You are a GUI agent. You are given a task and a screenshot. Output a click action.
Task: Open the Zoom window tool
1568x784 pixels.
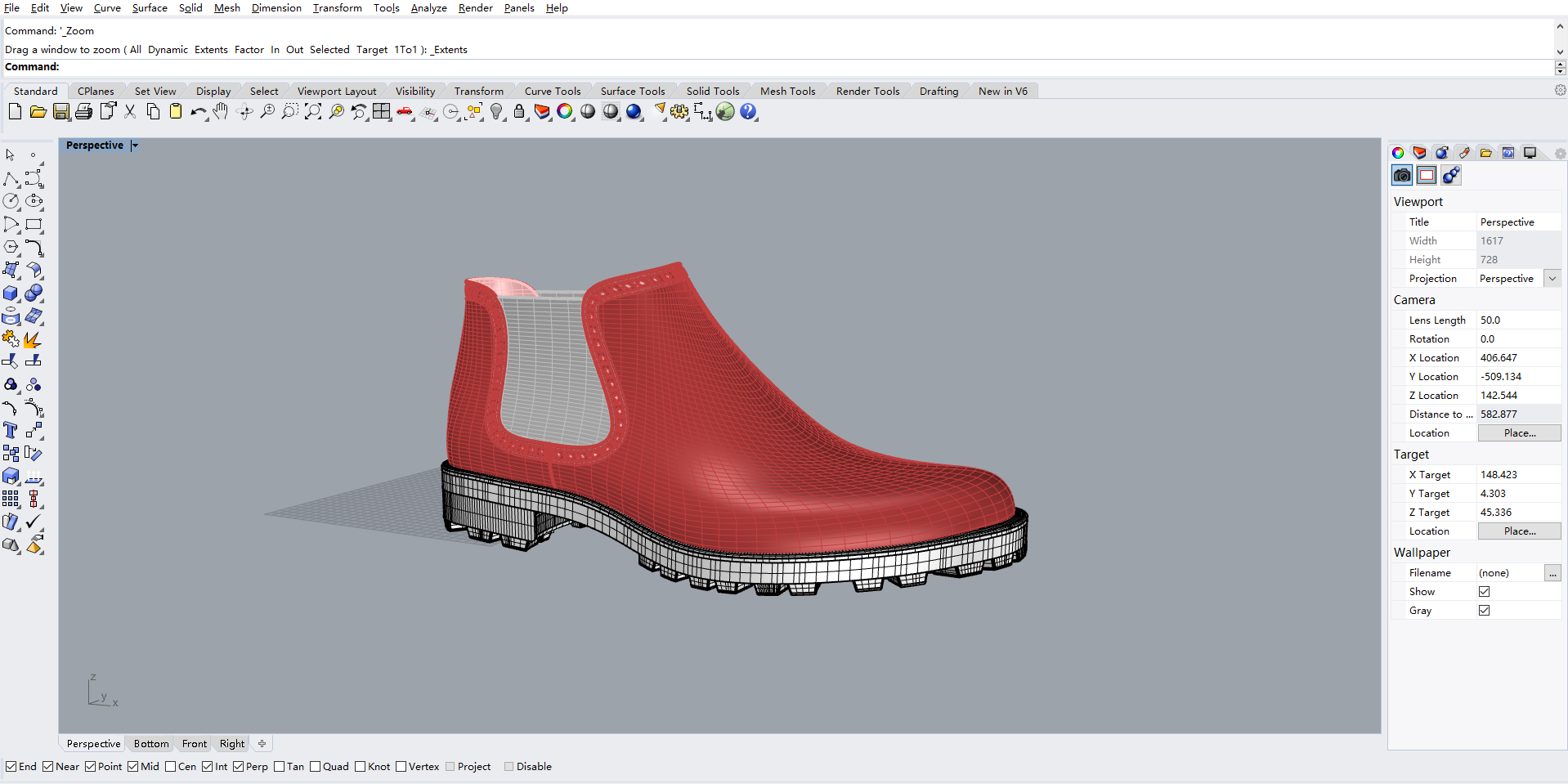coord(289,112)
